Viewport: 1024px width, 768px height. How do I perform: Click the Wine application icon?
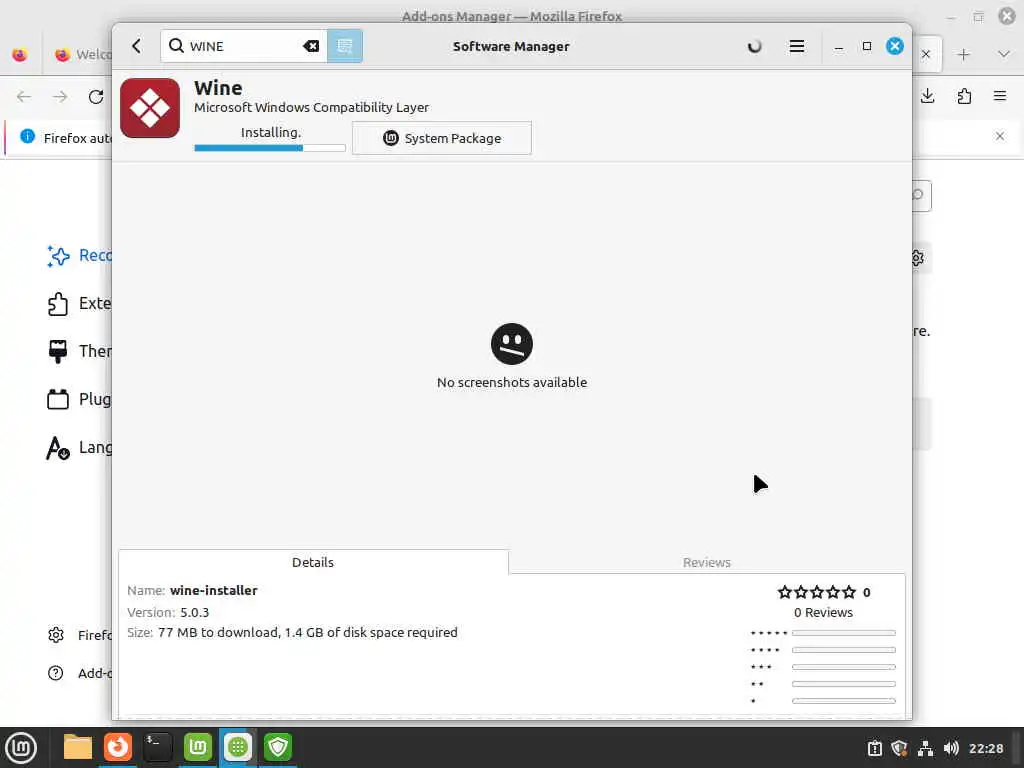(150, 108)
